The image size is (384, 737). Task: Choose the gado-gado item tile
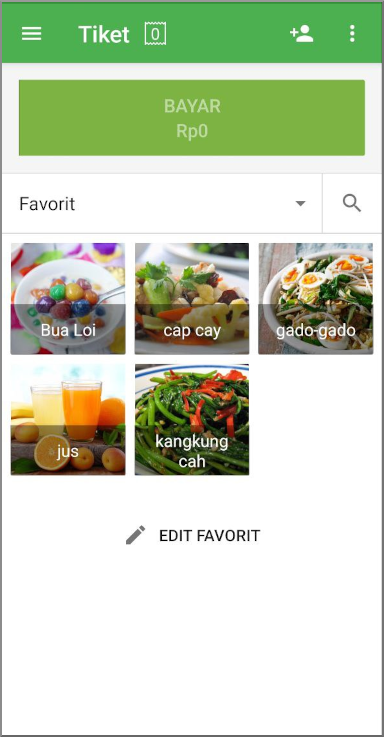click(315, 298)
